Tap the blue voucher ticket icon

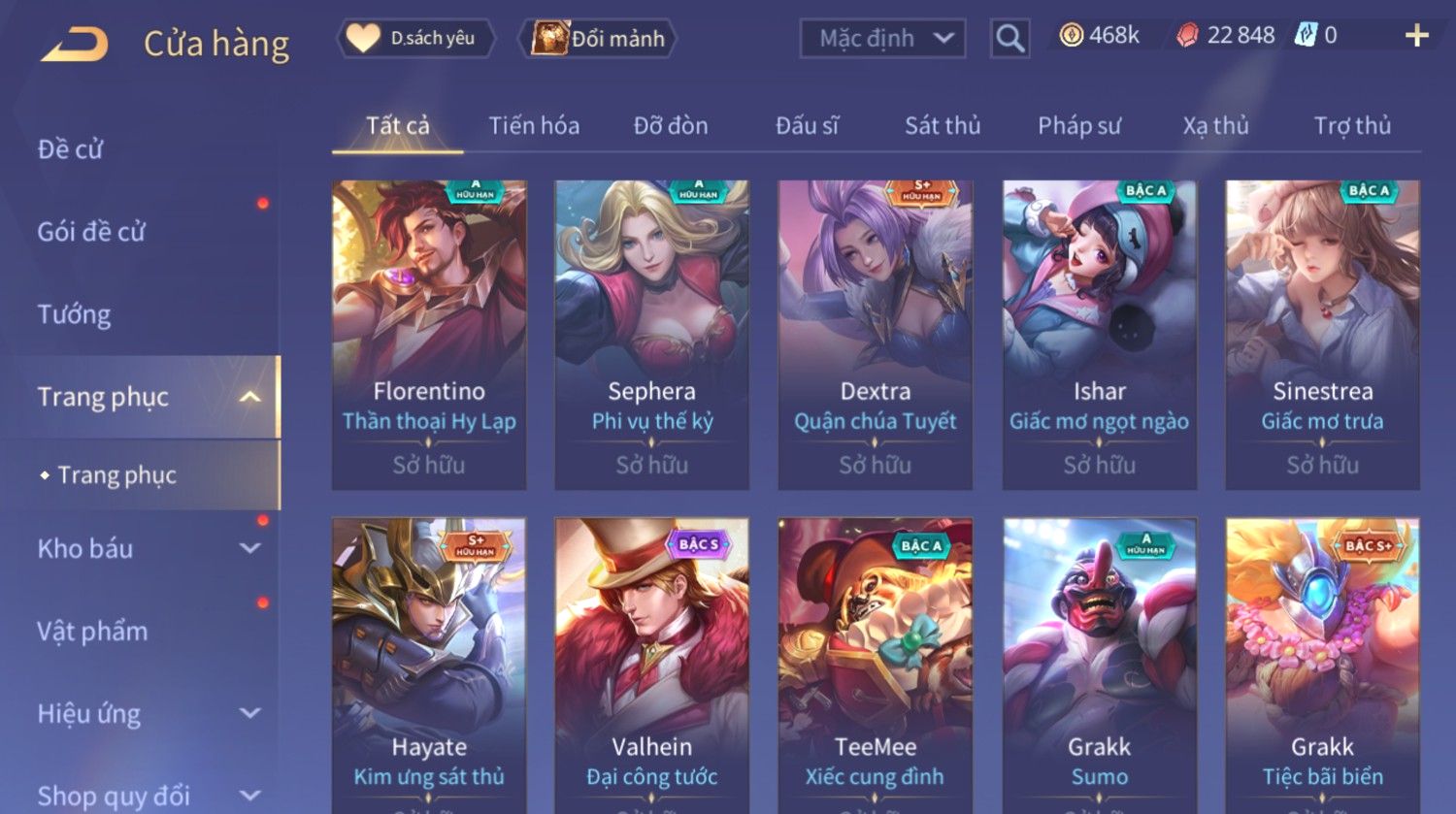pos(1307,36)
